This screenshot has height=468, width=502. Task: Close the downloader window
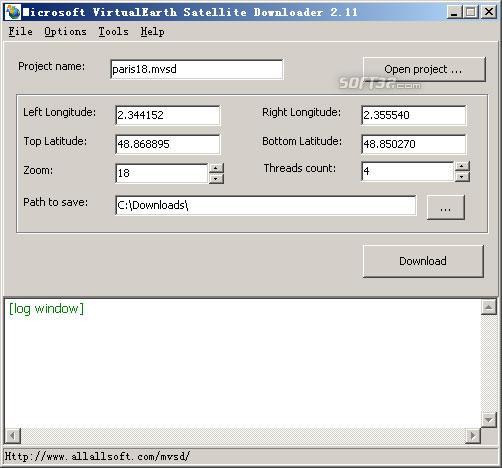(489, 12)
